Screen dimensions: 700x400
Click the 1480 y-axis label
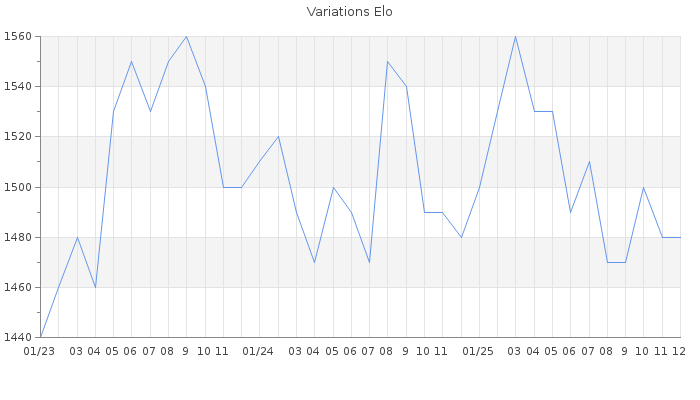(20, 237)
